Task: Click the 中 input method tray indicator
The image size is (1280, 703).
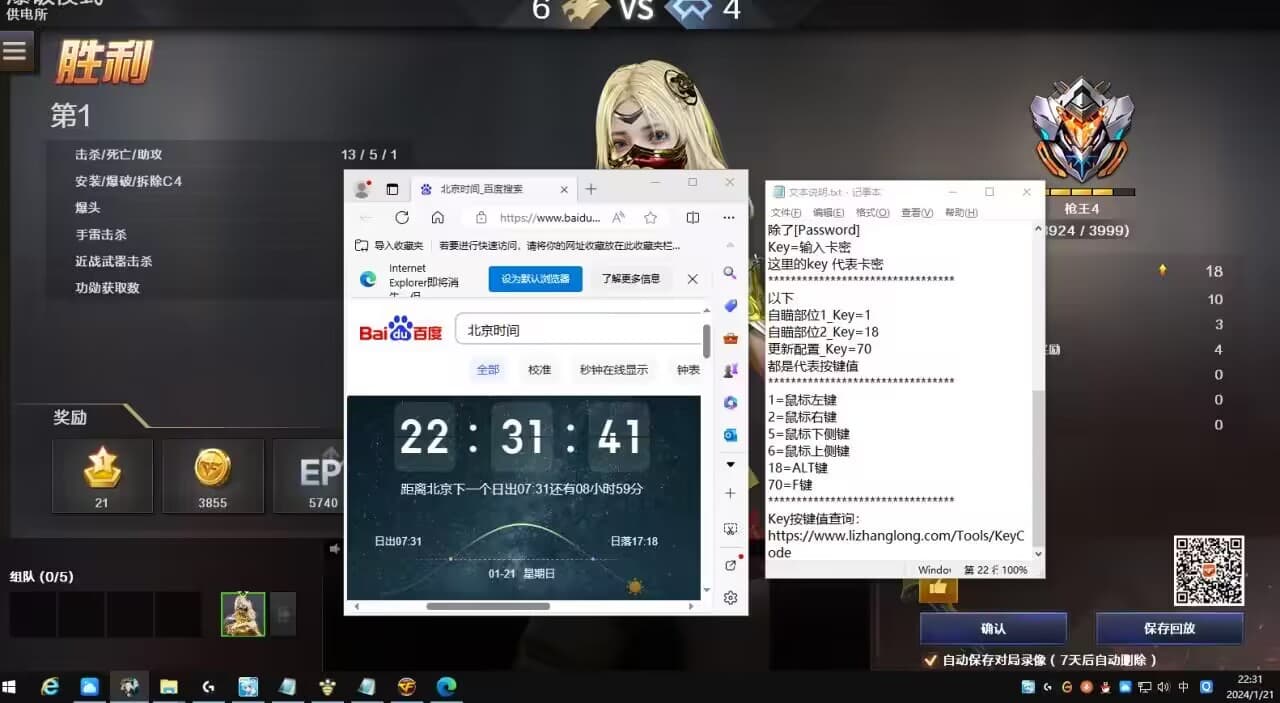Action: [x=1184, y=687]
